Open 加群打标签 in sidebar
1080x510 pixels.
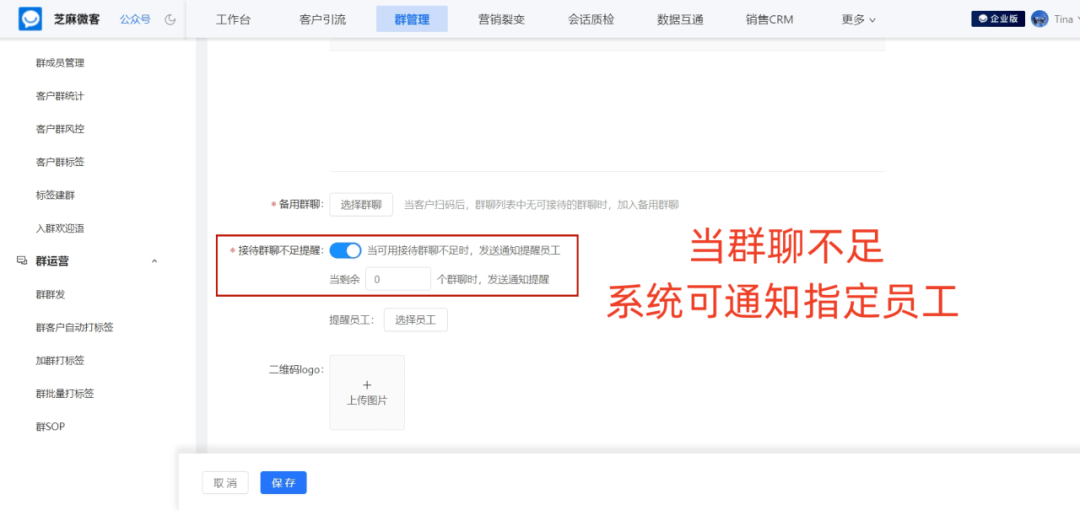[60, 360]
